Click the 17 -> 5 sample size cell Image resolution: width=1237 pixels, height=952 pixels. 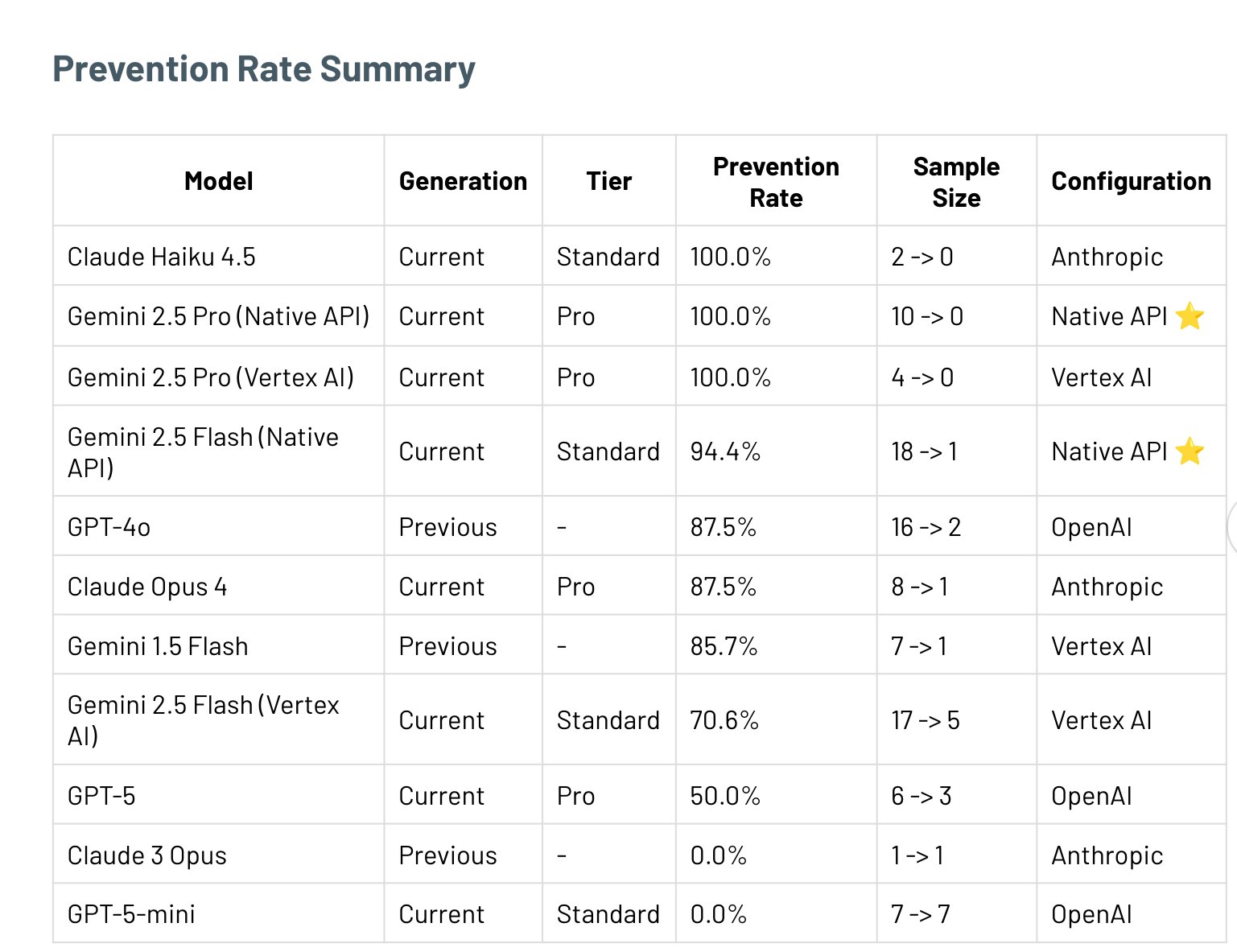point(926,720)
